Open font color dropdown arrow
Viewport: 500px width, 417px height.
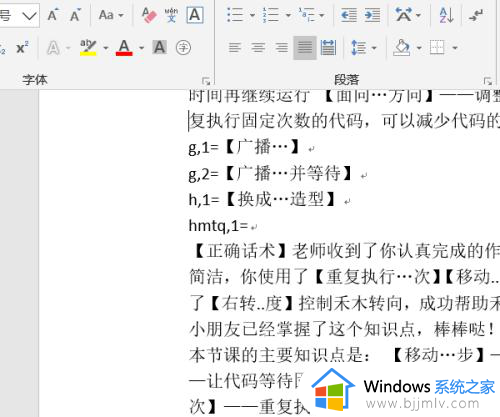[x=142, y=48]
